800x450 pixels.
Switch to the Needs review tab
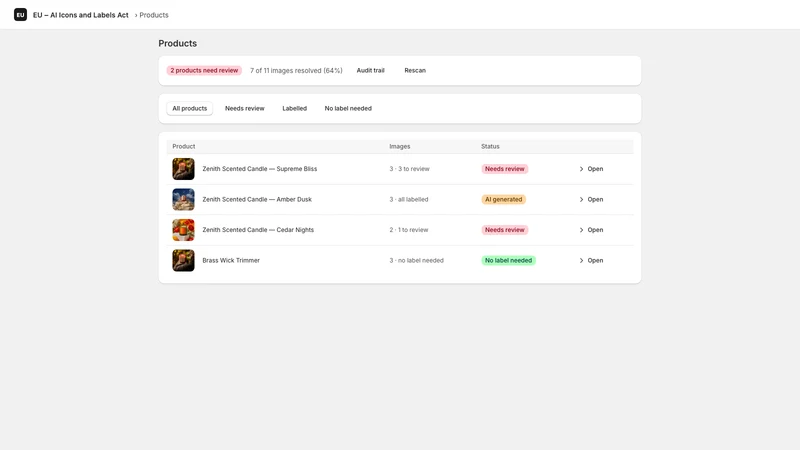coord(245,109)
